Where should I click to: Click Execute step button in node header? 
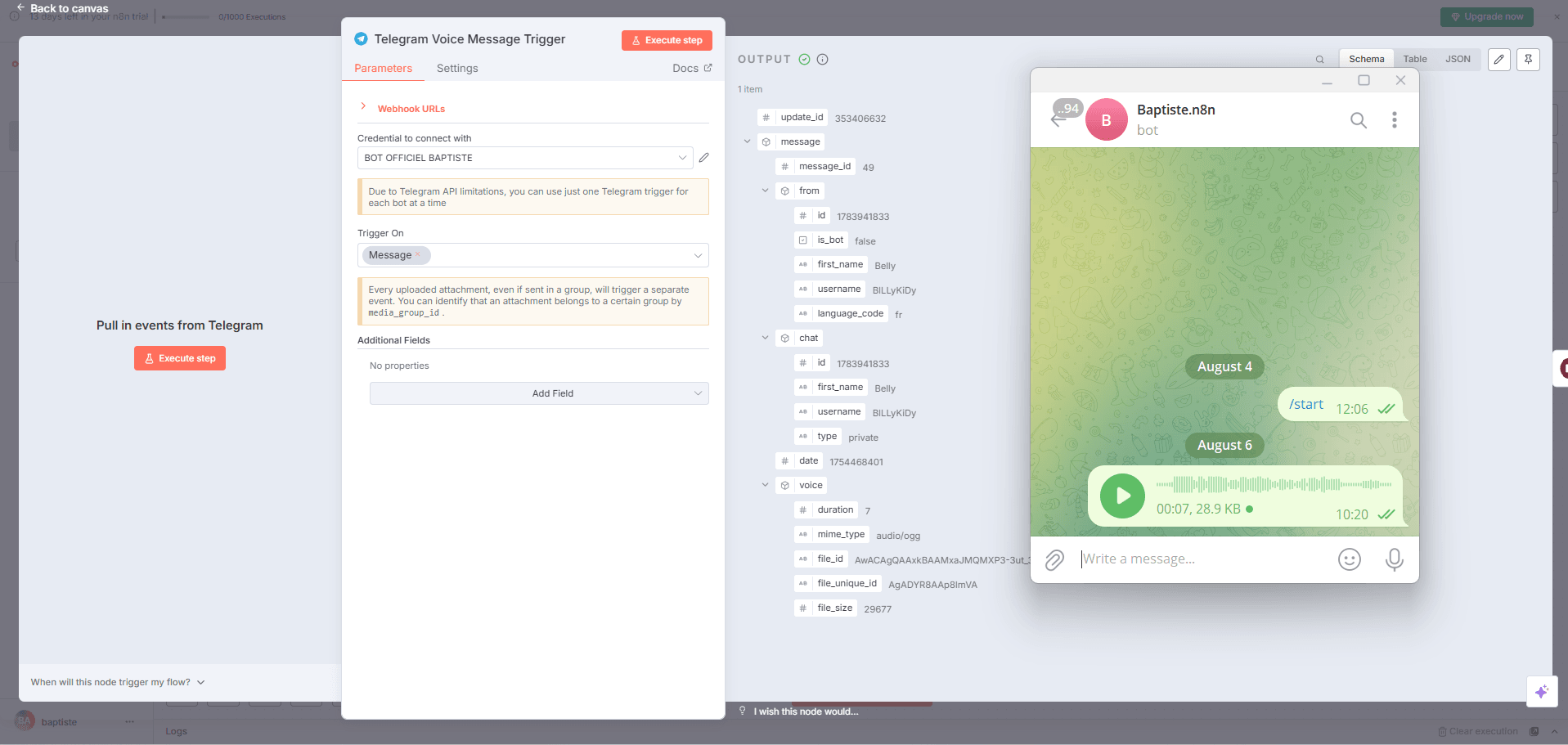667,40
